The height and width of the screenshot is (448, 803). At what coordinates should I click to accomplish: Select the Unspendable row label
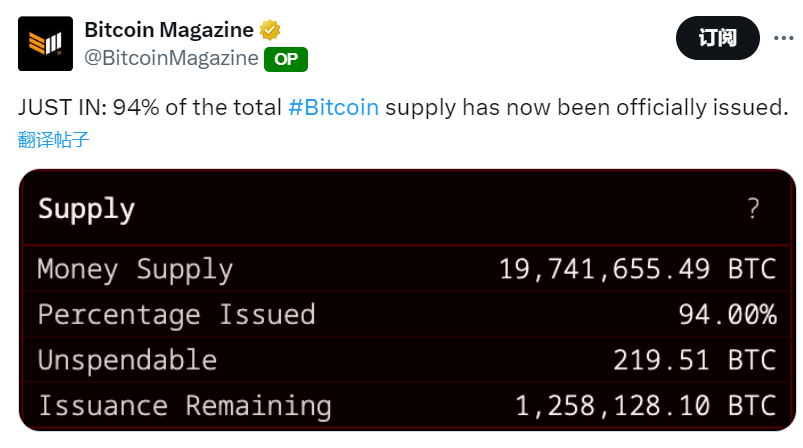coord(127,360)
